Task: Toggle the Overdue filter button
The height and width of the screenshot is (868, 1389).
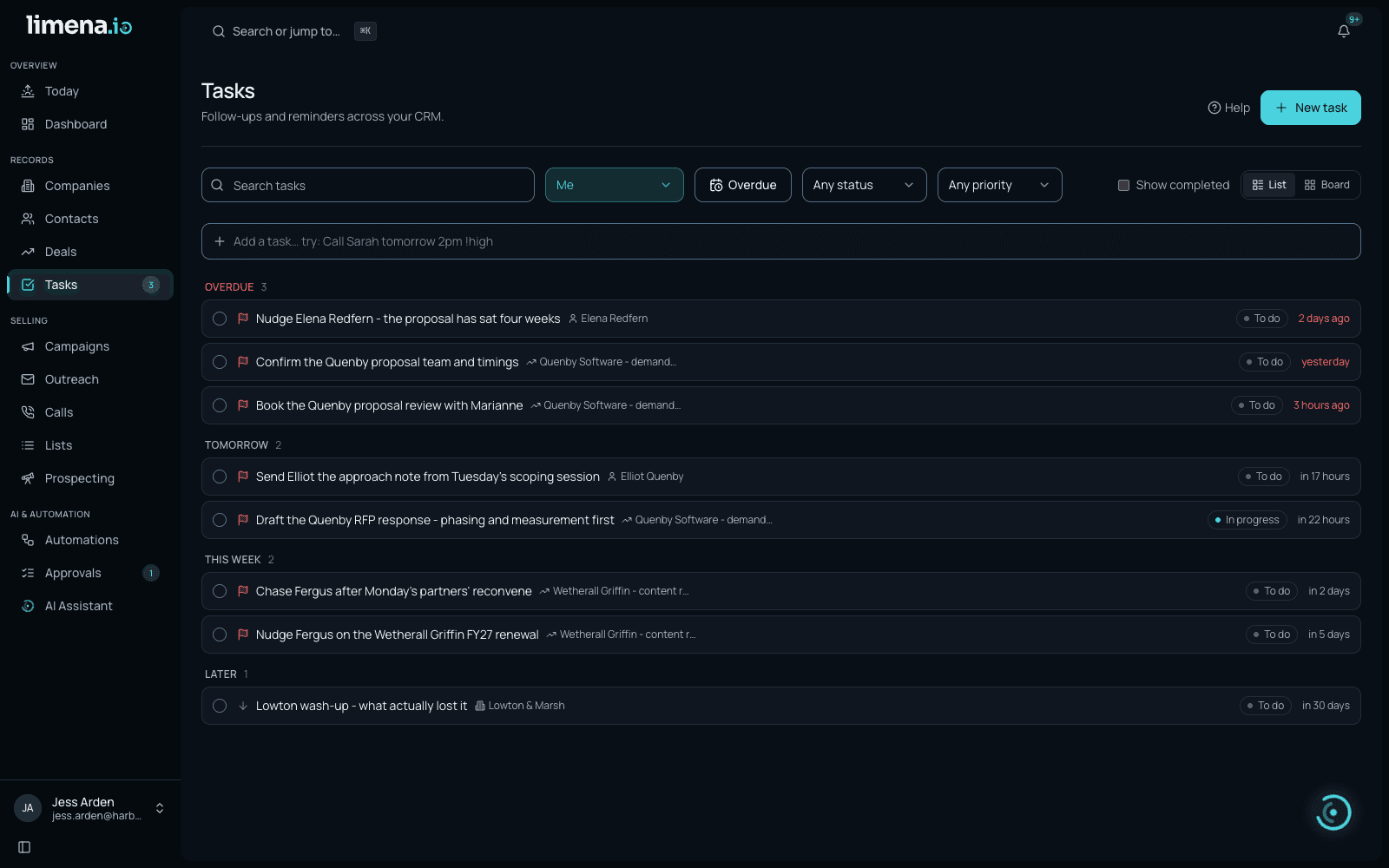Action: pyautogui.click(x=743, y=185)
